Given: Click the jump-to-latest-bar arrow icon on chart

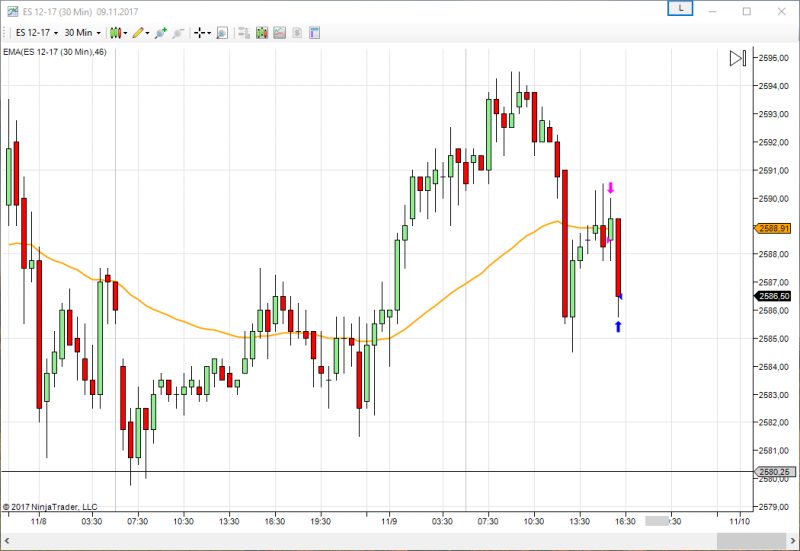Looking at the screenshot, I should point(738,58).
